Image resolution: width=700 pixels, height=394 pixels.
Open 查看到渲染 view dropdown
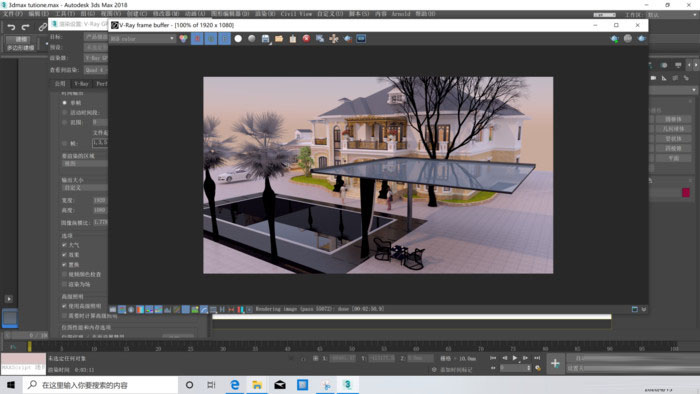(96, 70)
